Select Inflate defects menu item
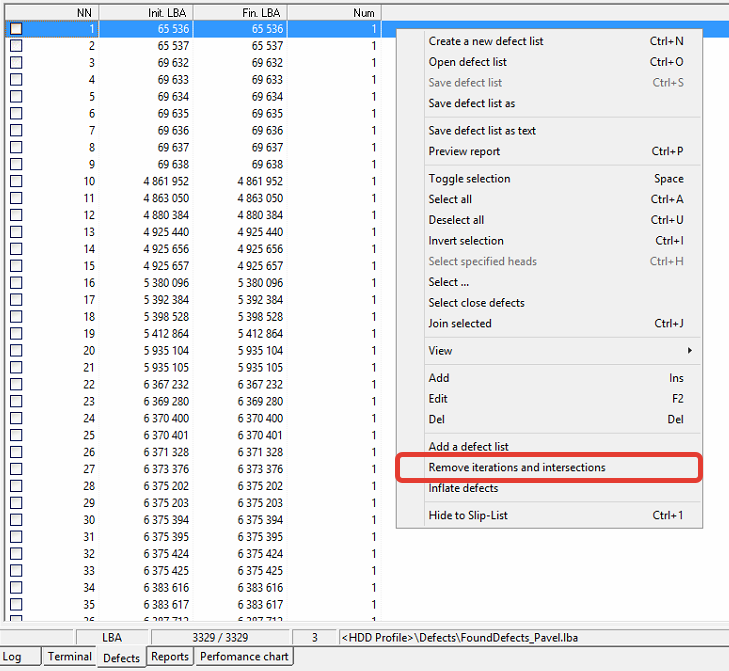This screenshot has width=729, height=671. [x=463, y=488]
